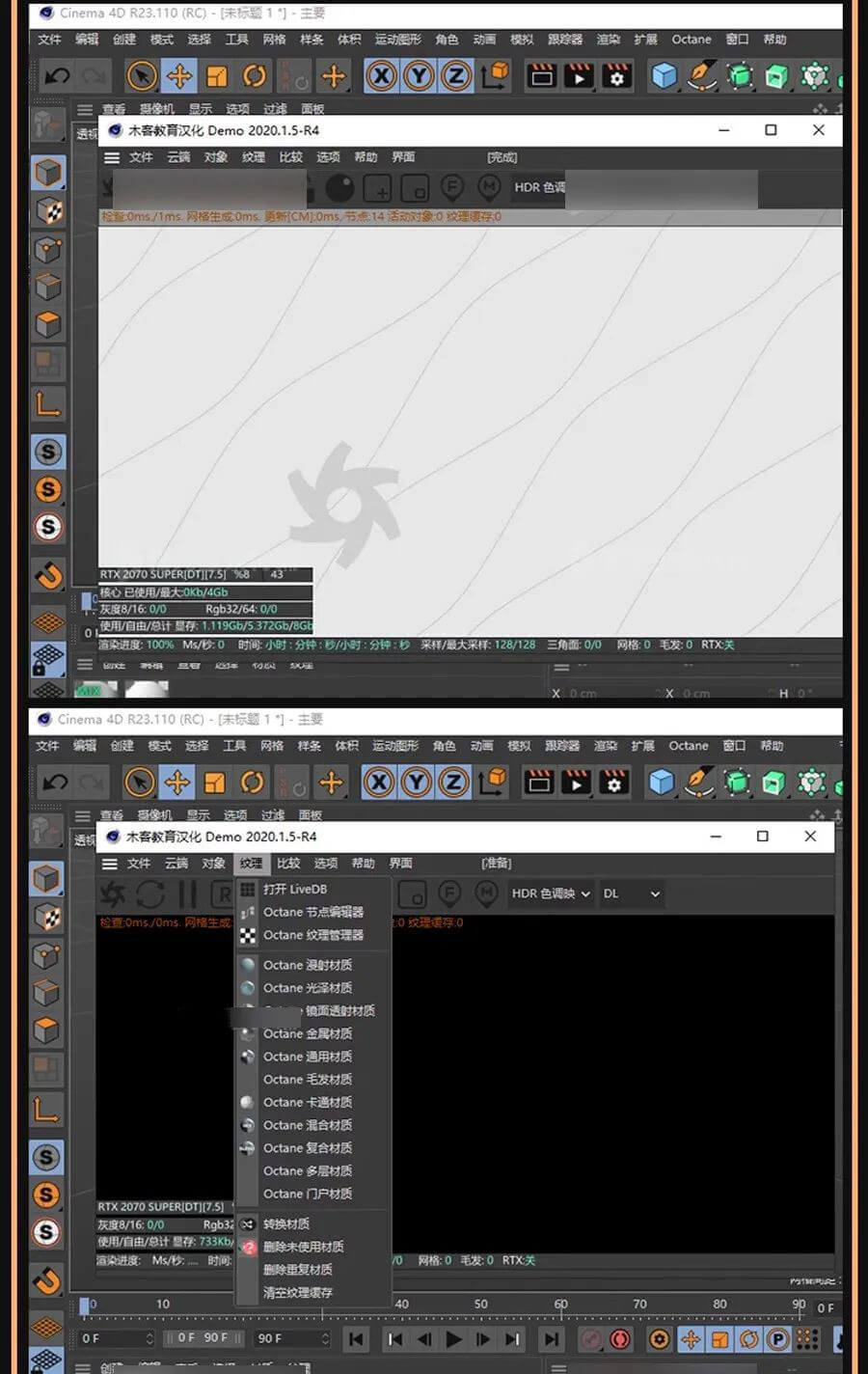Image resolution: width=868 pixels, height=1374 pixels.
Task: Go to the timeline end frame
Action: pos(551,1338)
